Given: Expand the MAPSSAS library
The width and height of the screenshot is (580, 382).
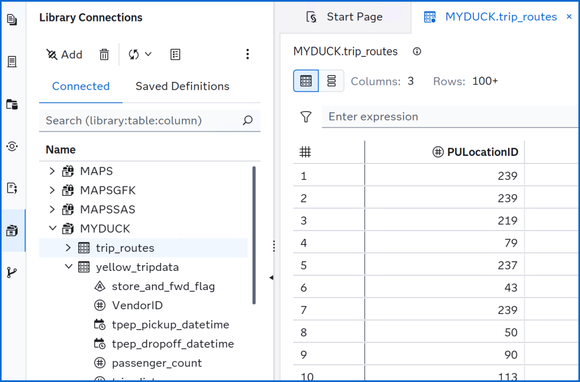Looking at the screenshot, I should (x=52, y=209).
